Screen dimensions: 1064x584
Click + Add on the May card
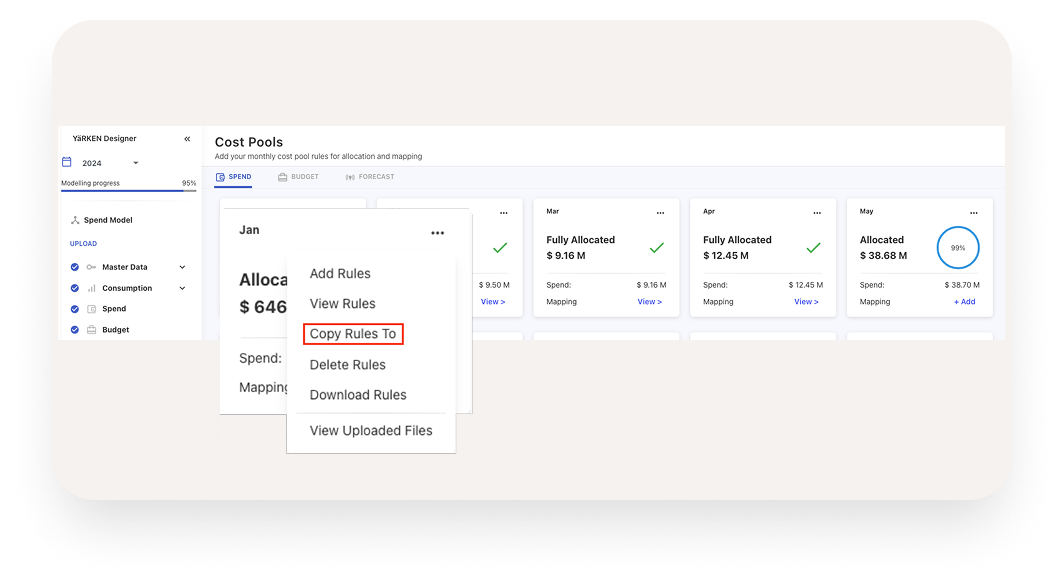pos(964,302)
